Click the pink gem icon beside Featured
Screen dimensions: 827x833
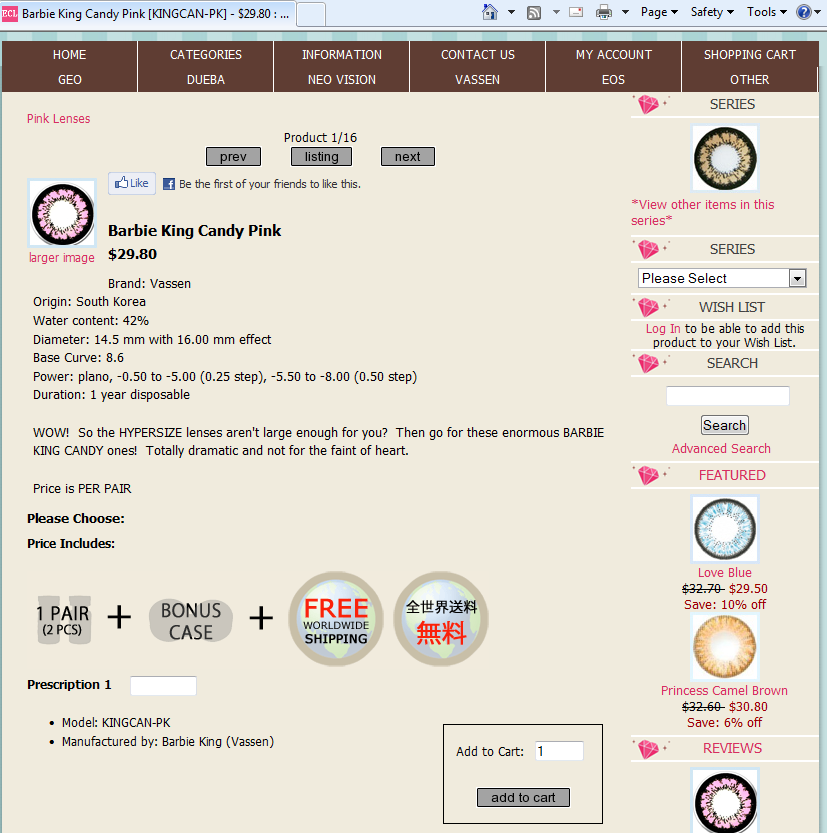[649, 475]
